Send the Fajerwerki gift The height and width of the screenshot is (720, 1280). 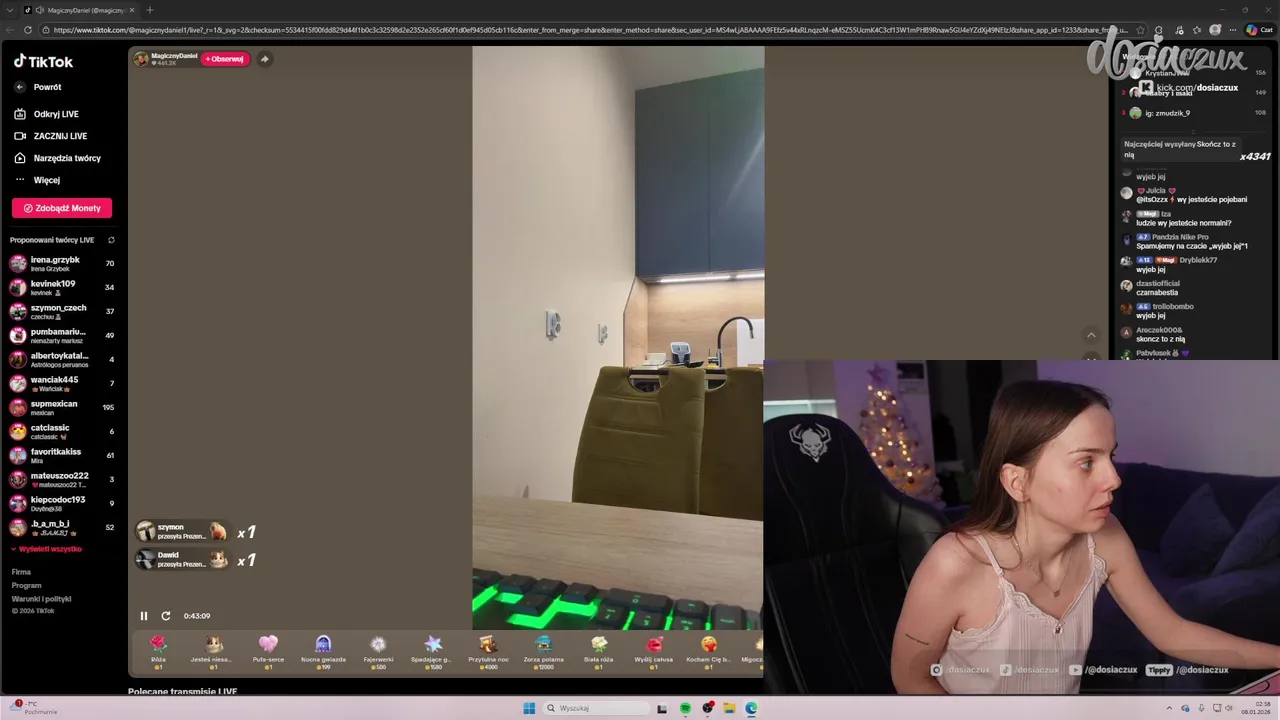(x=378, y=651)
